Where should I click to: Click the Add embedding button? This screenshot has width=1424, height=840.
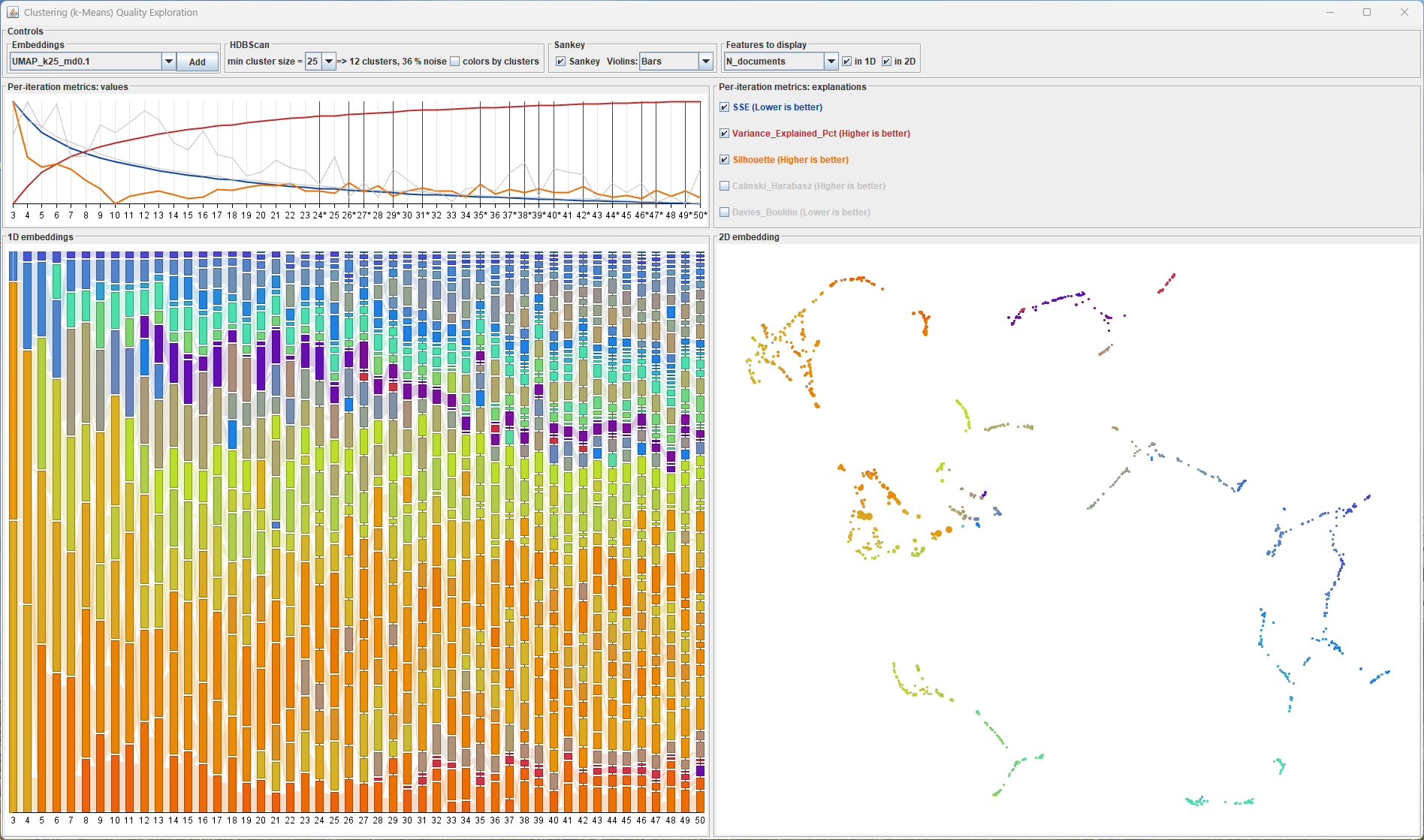click(198, 62)
